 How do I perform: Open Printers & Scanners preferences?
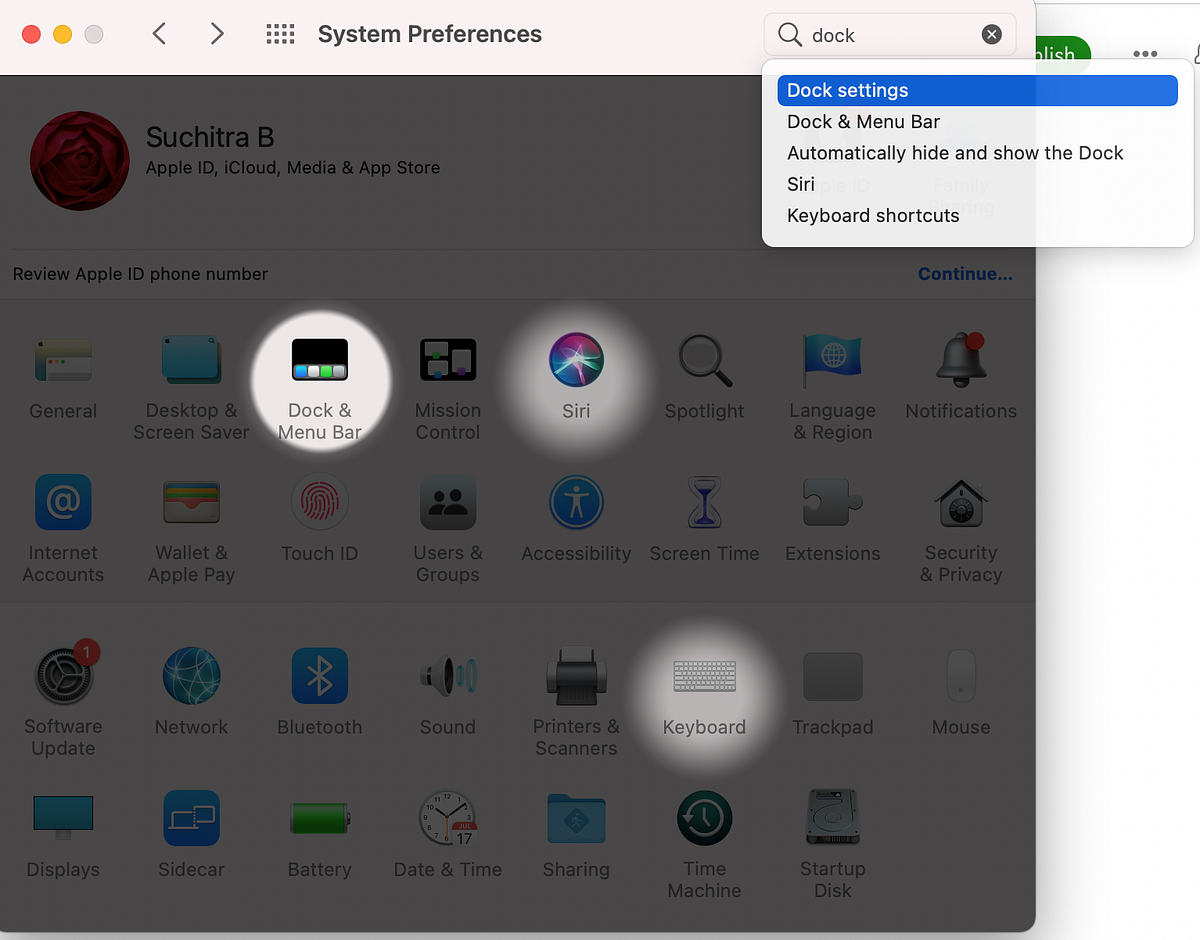pyautogui.click(x=576, y=704)
